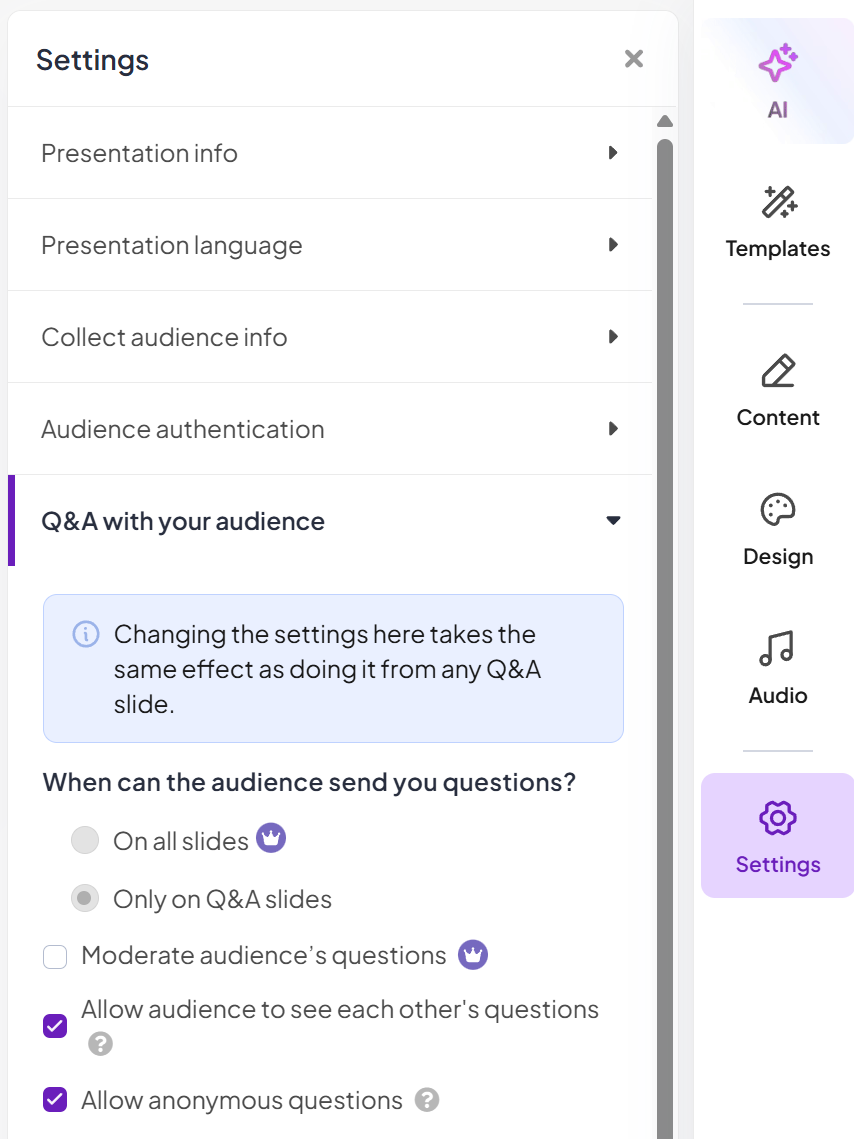
Task: Expand the Presentation language section
Action: click(330, 245)
